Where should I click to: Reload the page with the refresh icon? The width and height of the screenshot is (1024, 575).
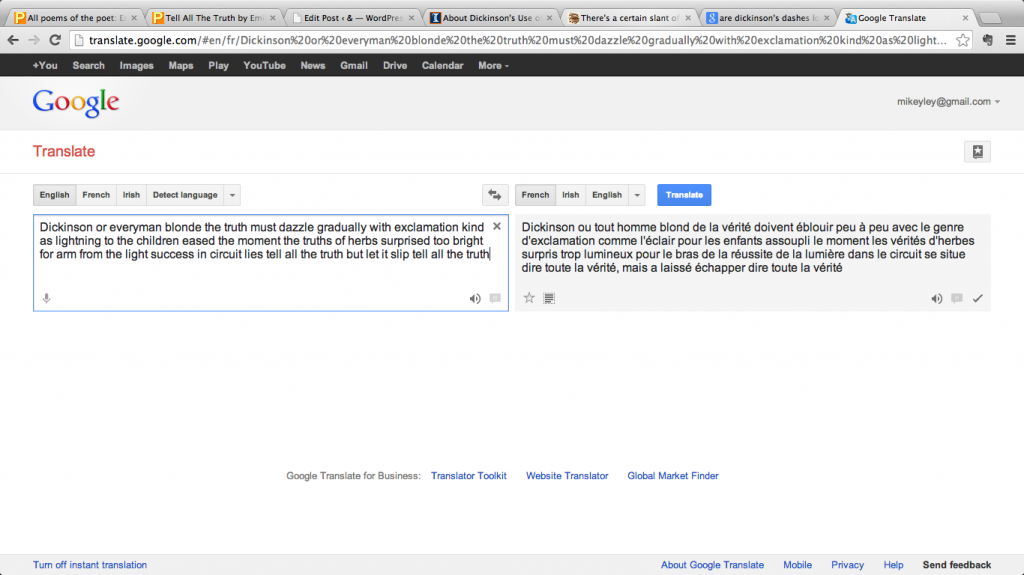click(56, 41)
